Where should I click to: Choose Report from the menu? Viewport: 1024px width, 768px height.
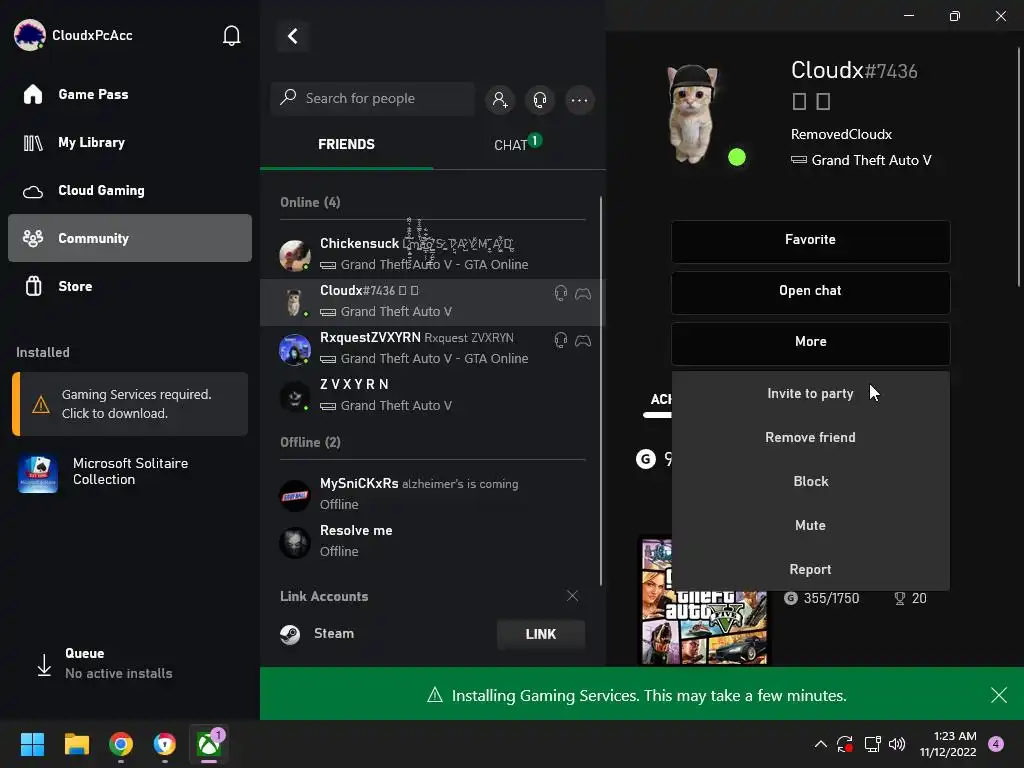pyautogui.click(x=810, y=569)
